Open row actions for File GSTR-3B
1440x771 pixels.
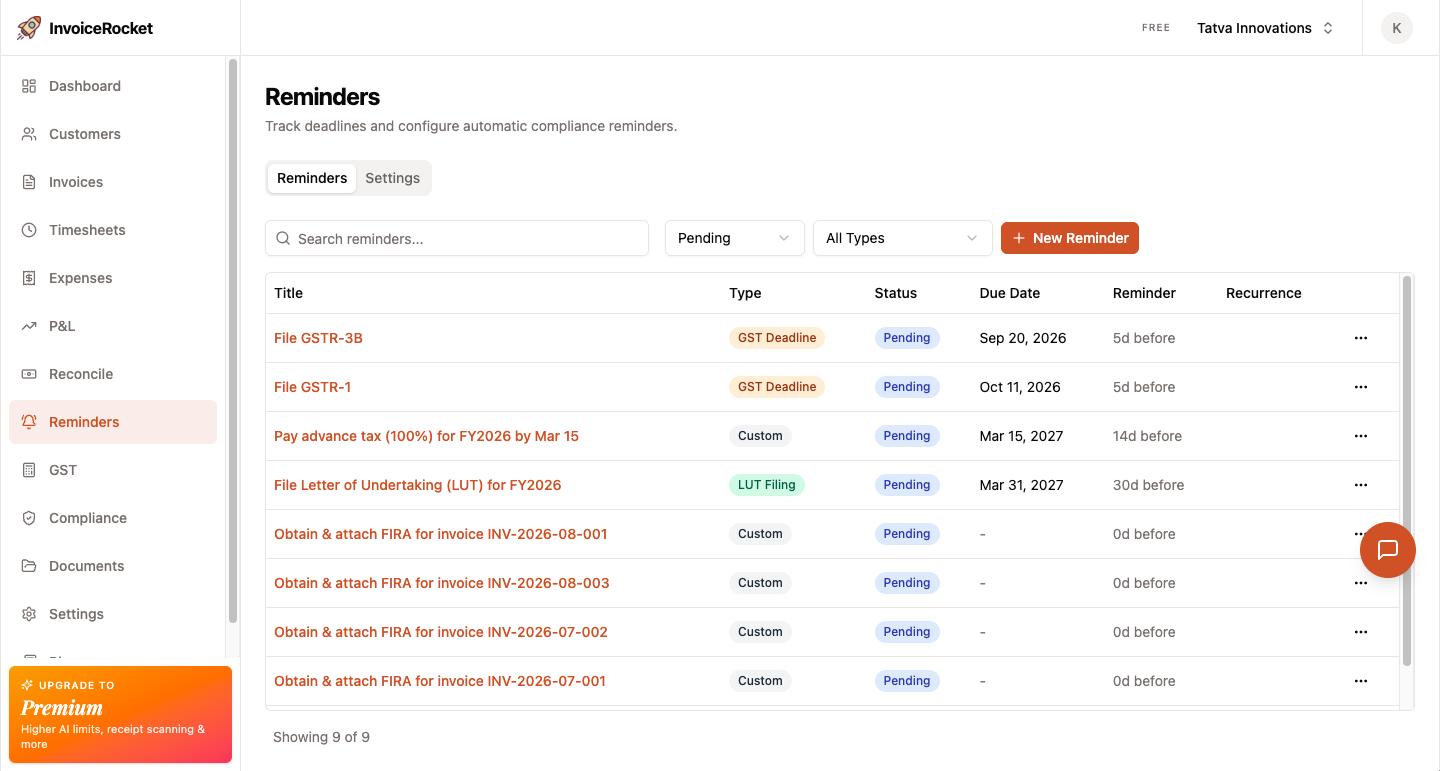1361,338
